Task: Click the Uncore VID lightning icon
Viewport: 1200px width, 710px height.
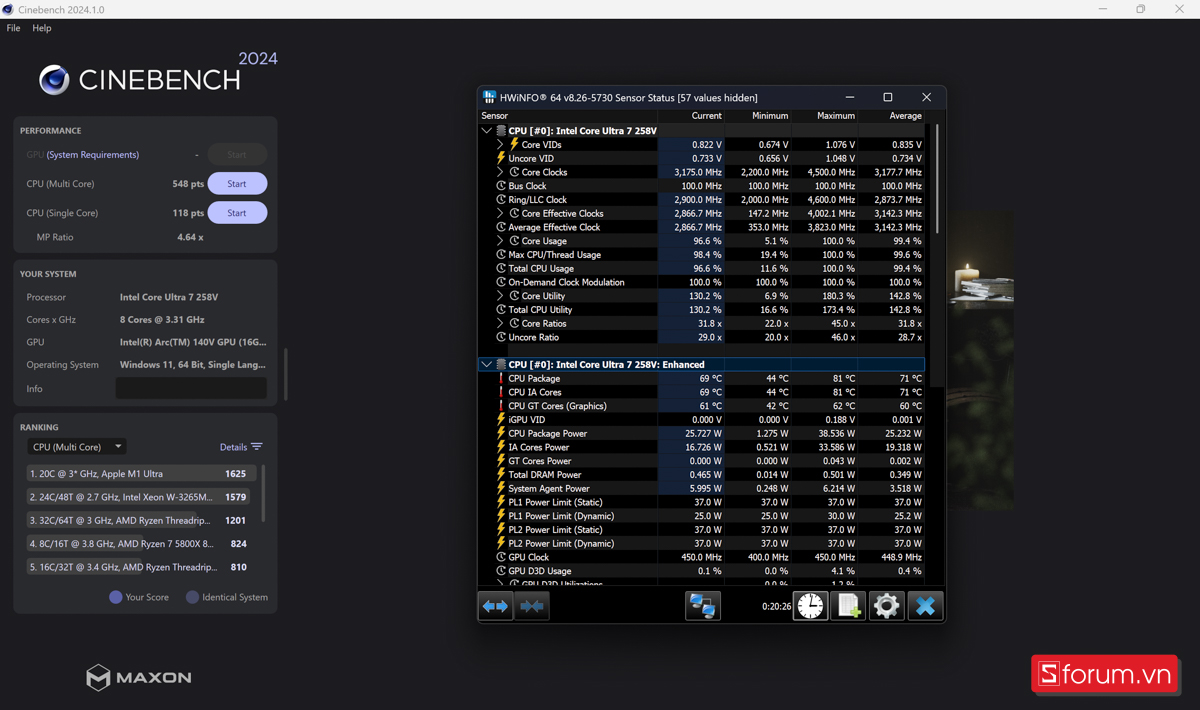Action: click(501, 158)
